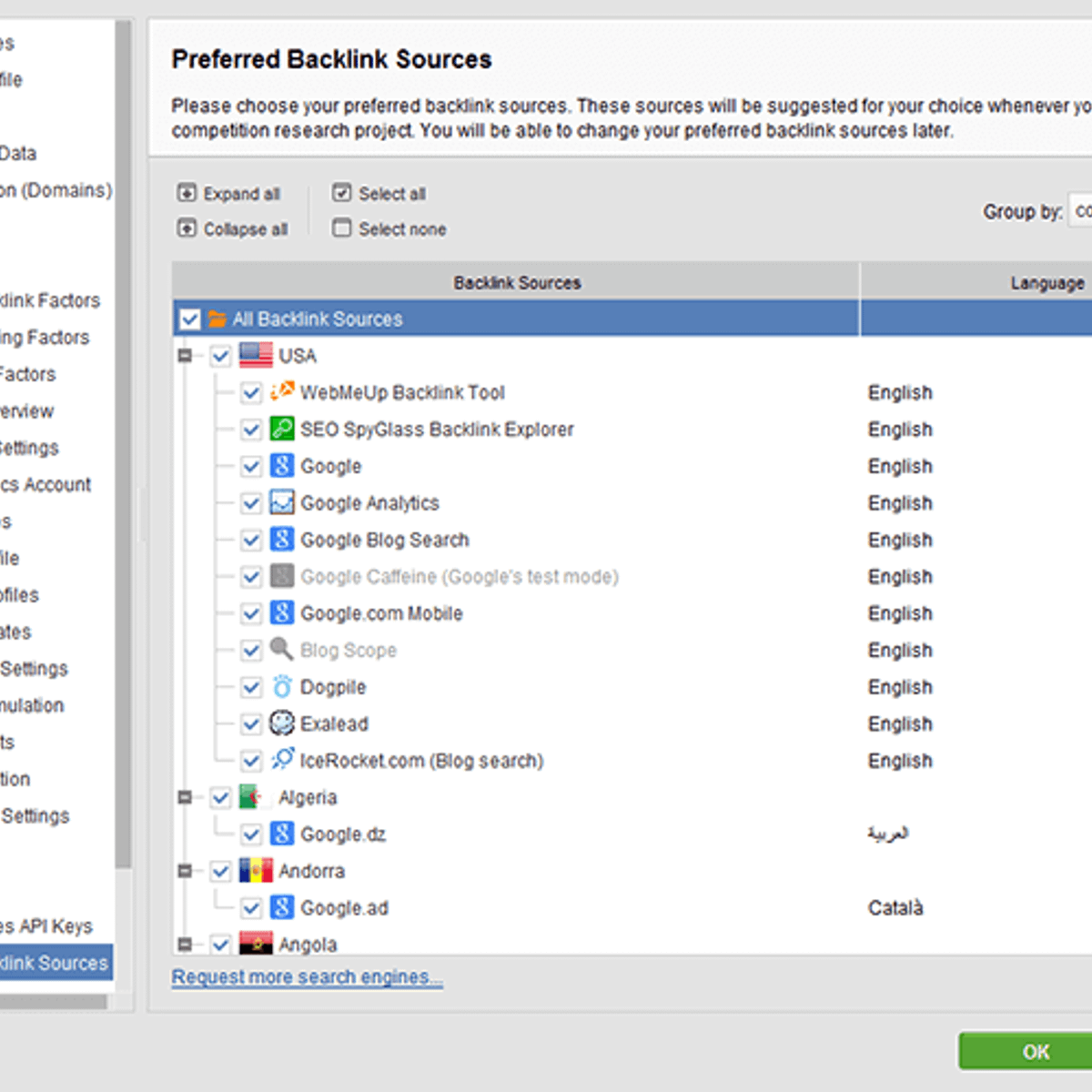1092x1092 pixels.
Task: Click the Algeria flag icon
Action: coord(256,797)
